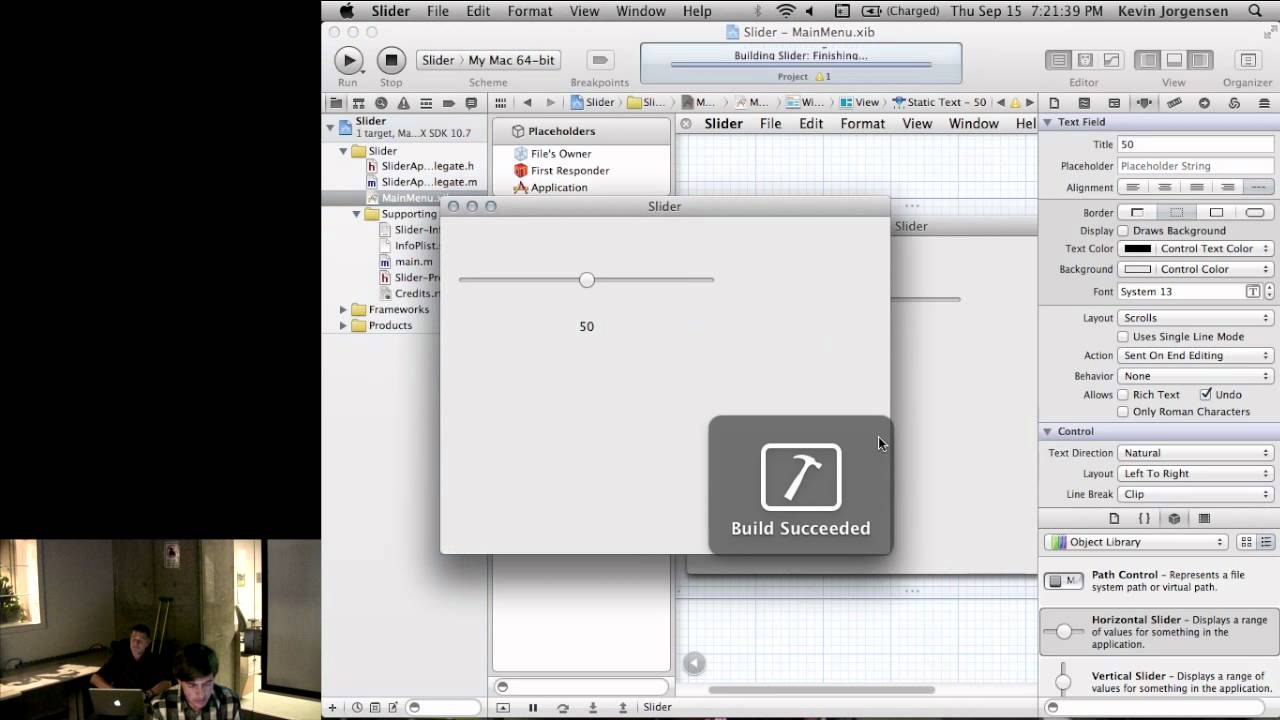Uncheck the Undo checkbox
The height and width of the screenshot is (720, 1280).
tap(1206, 395)
